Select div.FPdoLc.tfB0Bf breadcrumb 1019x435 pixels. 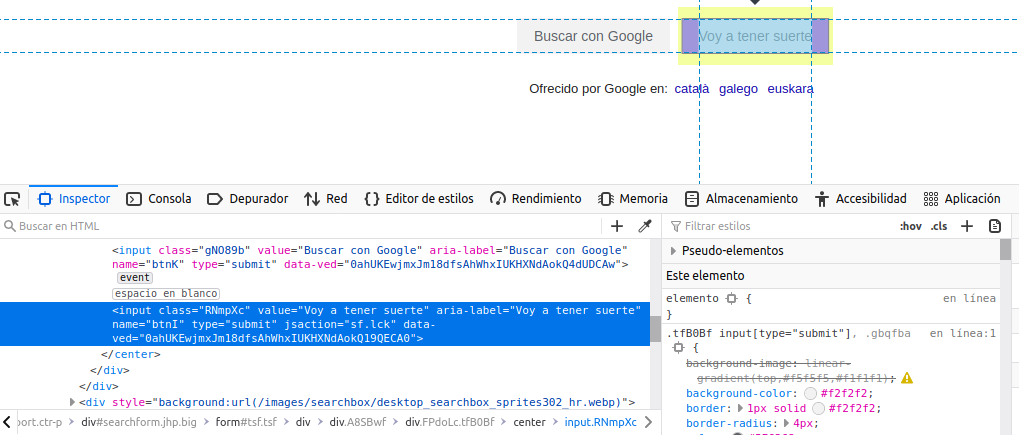coord(450,422)
